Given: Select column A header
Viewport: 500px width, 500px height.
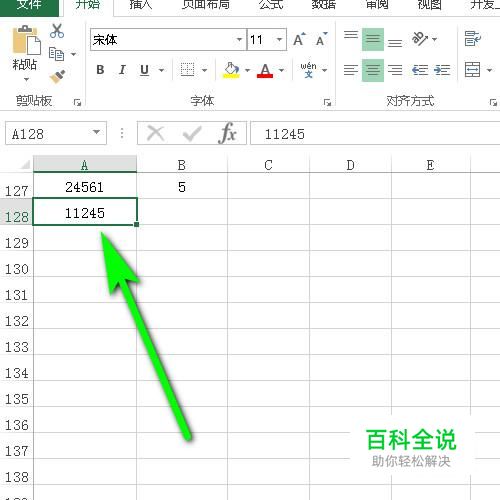Looking at the screenshot, I should (x=85, y=164).
